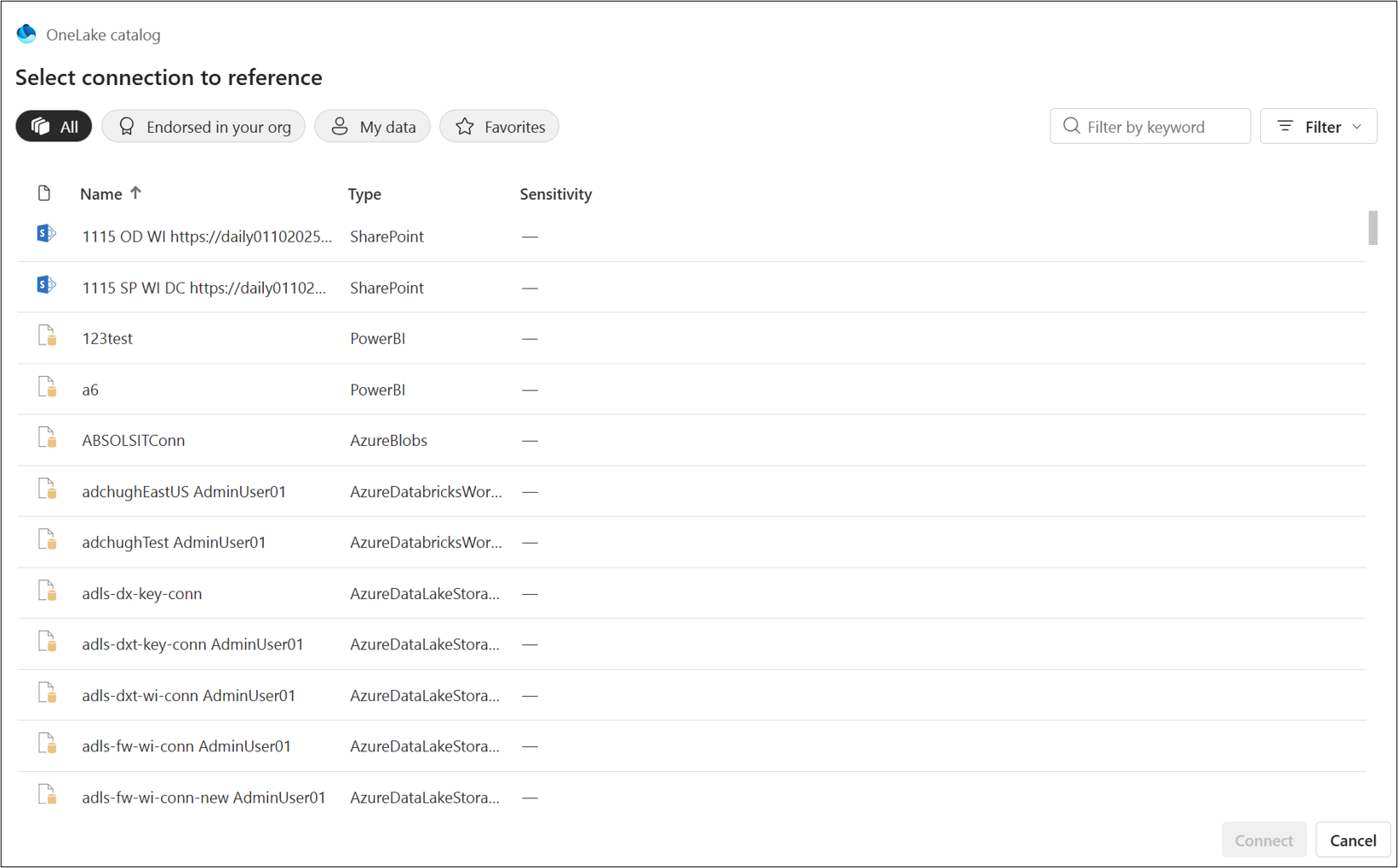
Task: Select the a6 connection name
Action: point(90,390)
